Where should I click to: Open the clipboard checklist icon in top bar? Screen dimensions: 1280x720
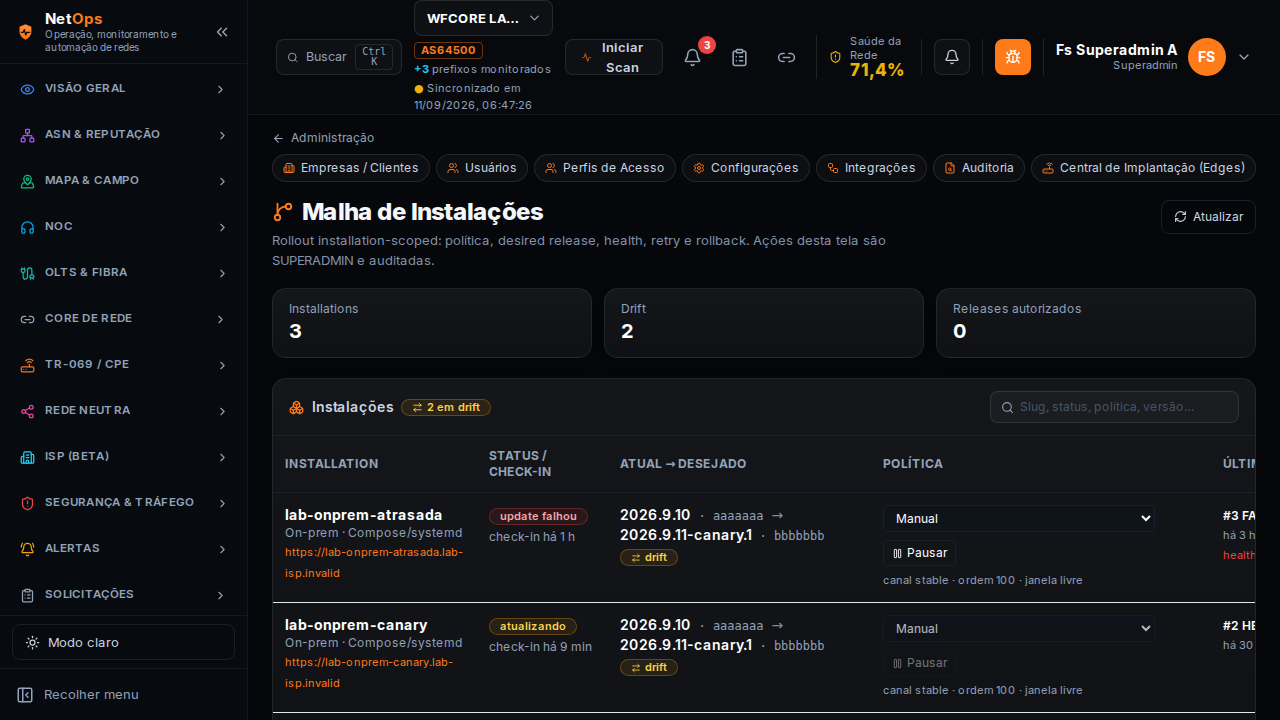(x=739, y=57)
